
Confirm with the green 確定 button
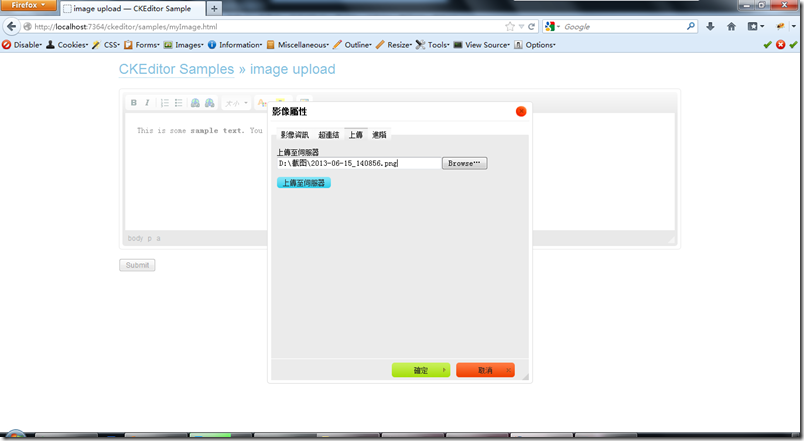tap(421, 370)
